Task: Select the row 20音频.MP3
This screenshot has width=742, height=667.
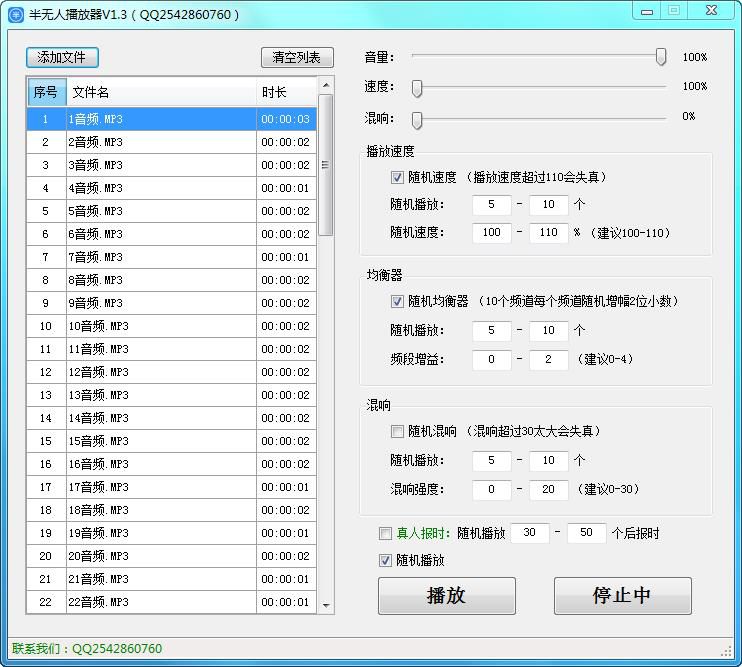Action: point(171,556)
